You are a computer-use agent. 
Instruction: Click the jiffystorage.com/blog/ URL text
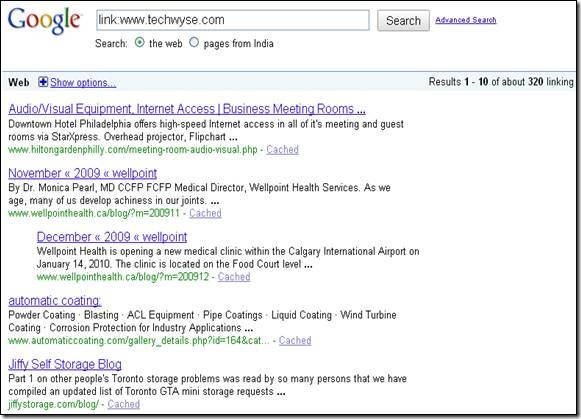pyautogui.click(x=53, y=404)
